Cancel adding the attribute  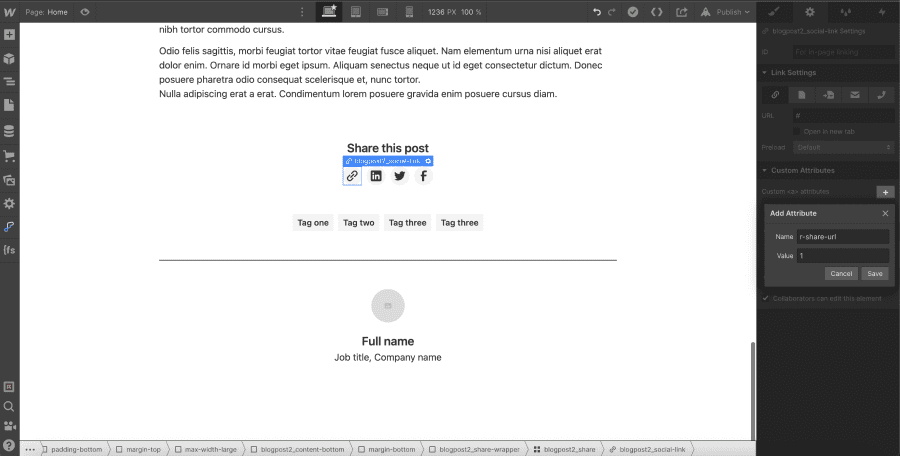click(841, 273)
